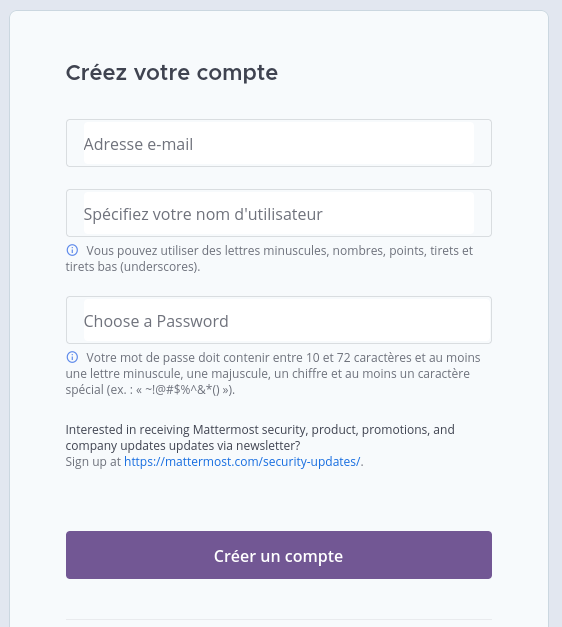Select the Spécifiez votre nom d'utilisateur field
562x627 pixels.
point(279,213)
